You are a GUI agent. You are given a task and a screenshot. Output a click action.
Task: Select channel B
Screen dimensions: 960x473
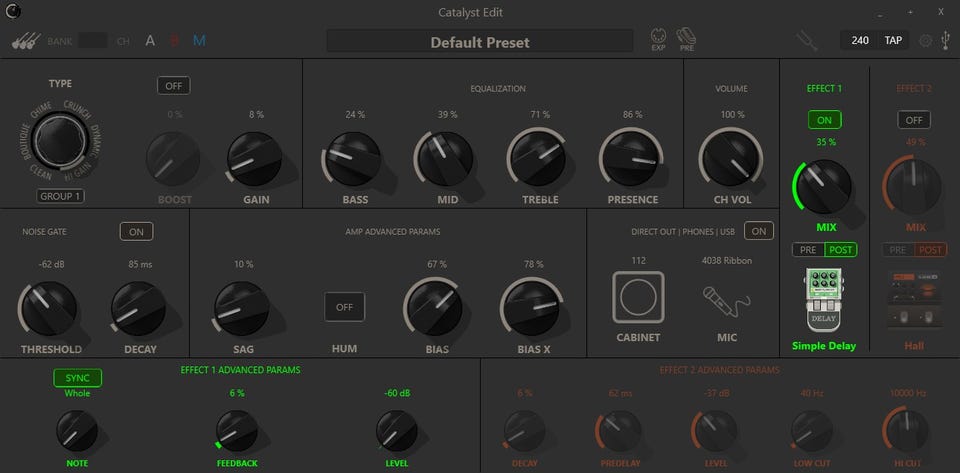click(174, 41)
